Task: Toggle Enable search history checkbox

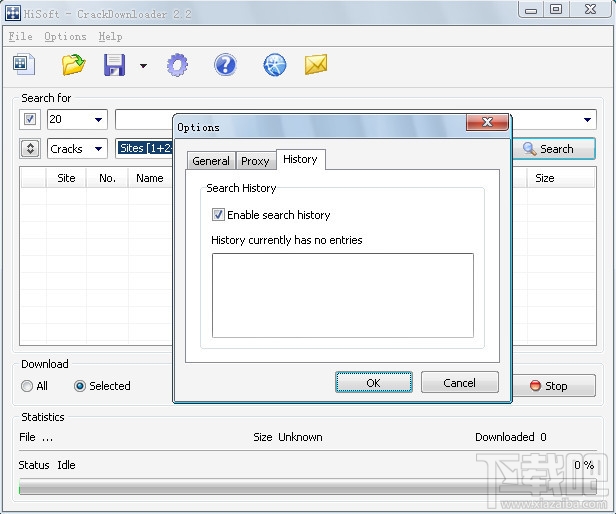Action: 218,215
